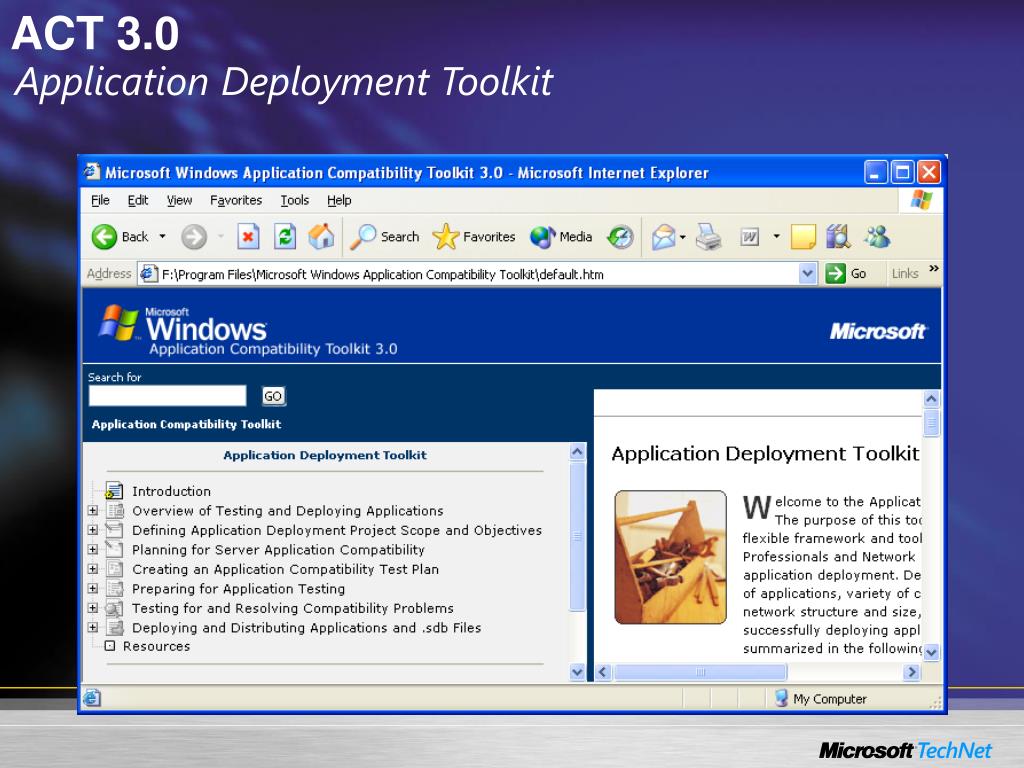Open the Application Compatibility Toolkit link

tap(186, 424)
